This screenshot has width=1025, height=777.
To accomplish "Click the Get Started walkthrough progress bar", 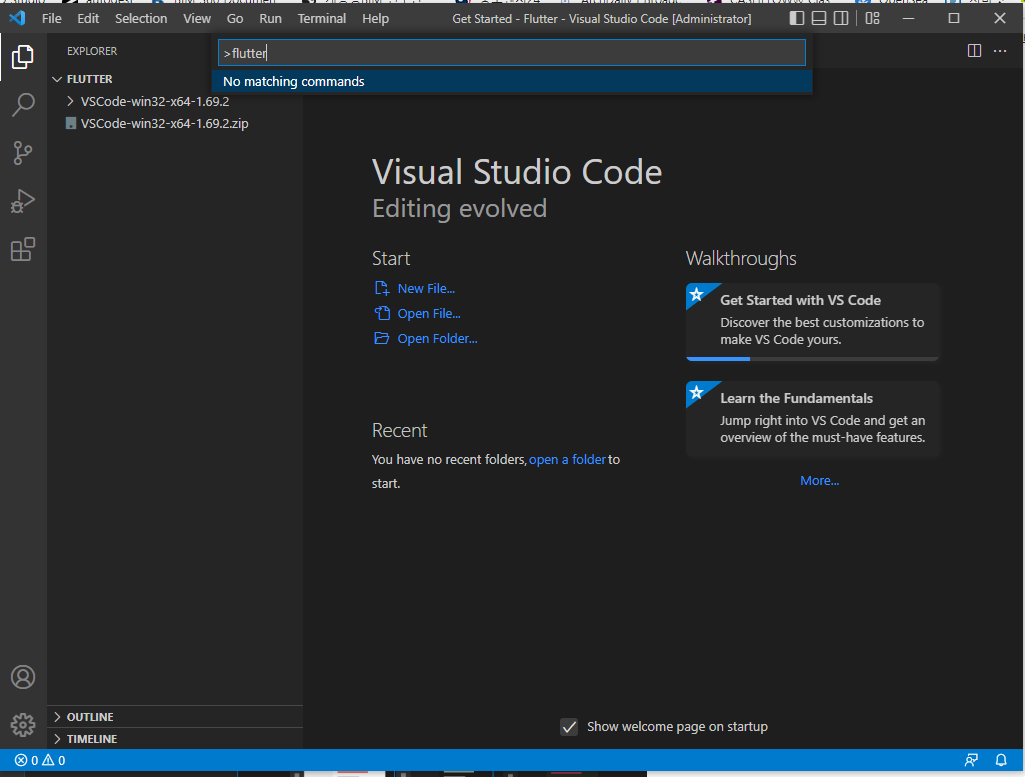I will [813, 359].
